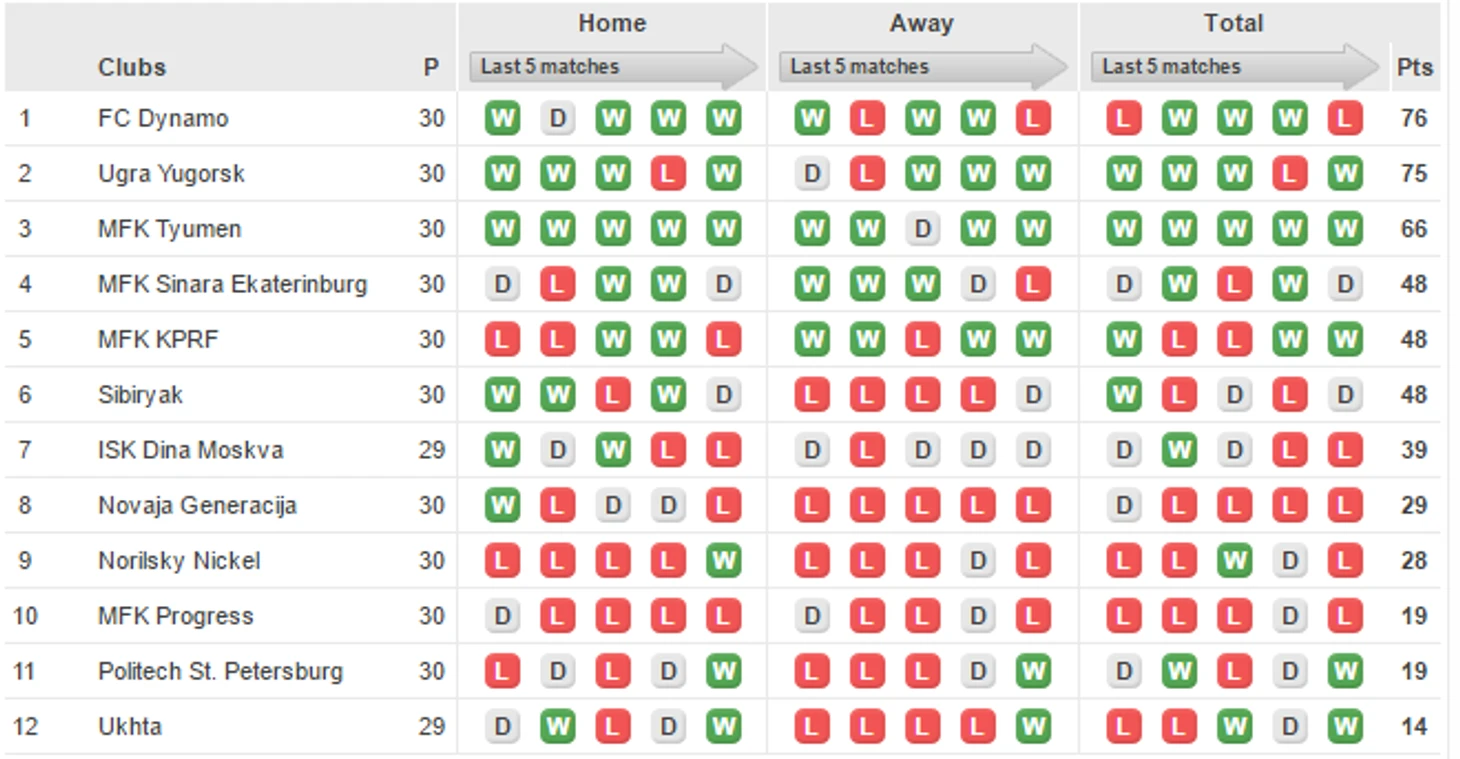This screenshot has width=1460, height=759.
Task: Open the Ugra Yugorsk club link
Action: tap(171, 174)
